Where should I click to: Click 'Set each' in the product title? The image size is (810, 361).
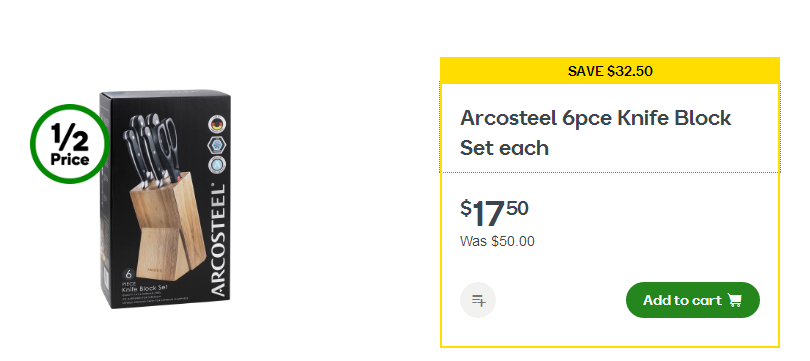(x=504, y=148)
